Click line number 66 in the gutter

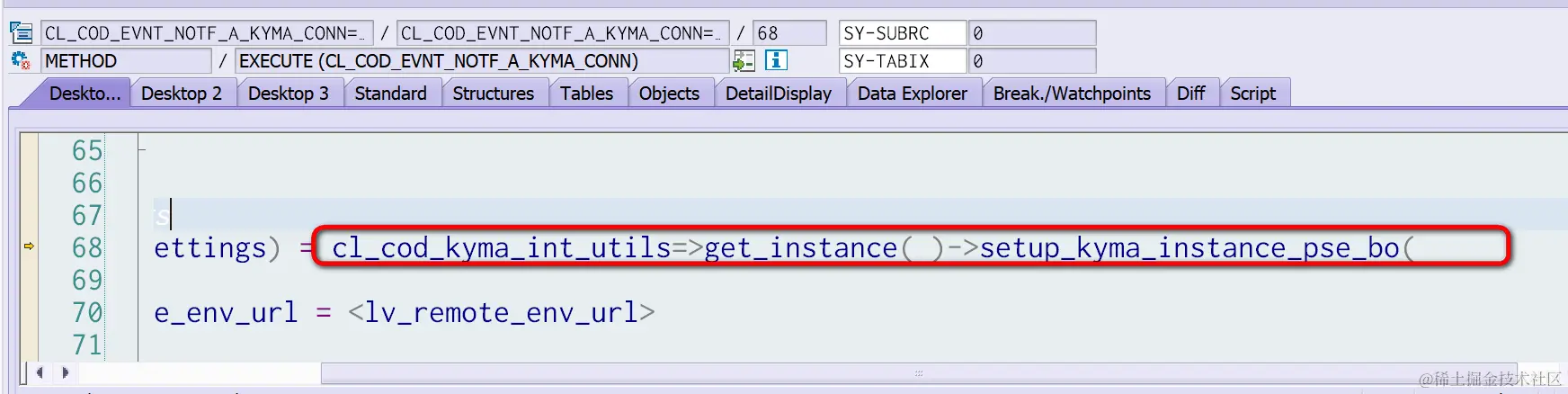[x=87, y=183]
